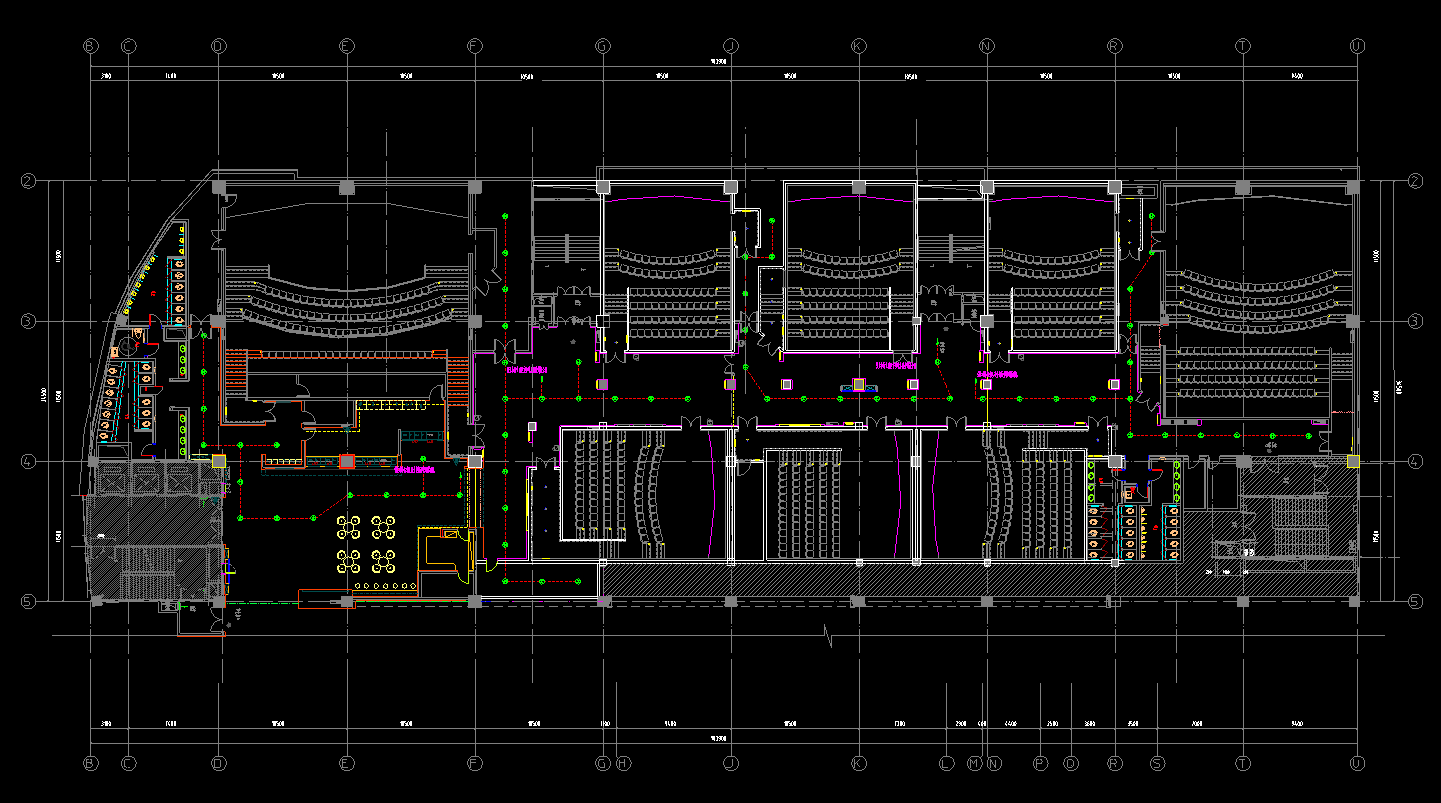The image size is (1441, 803).
Task: Select grid bubble E on the top axis row
Action: 347,46
